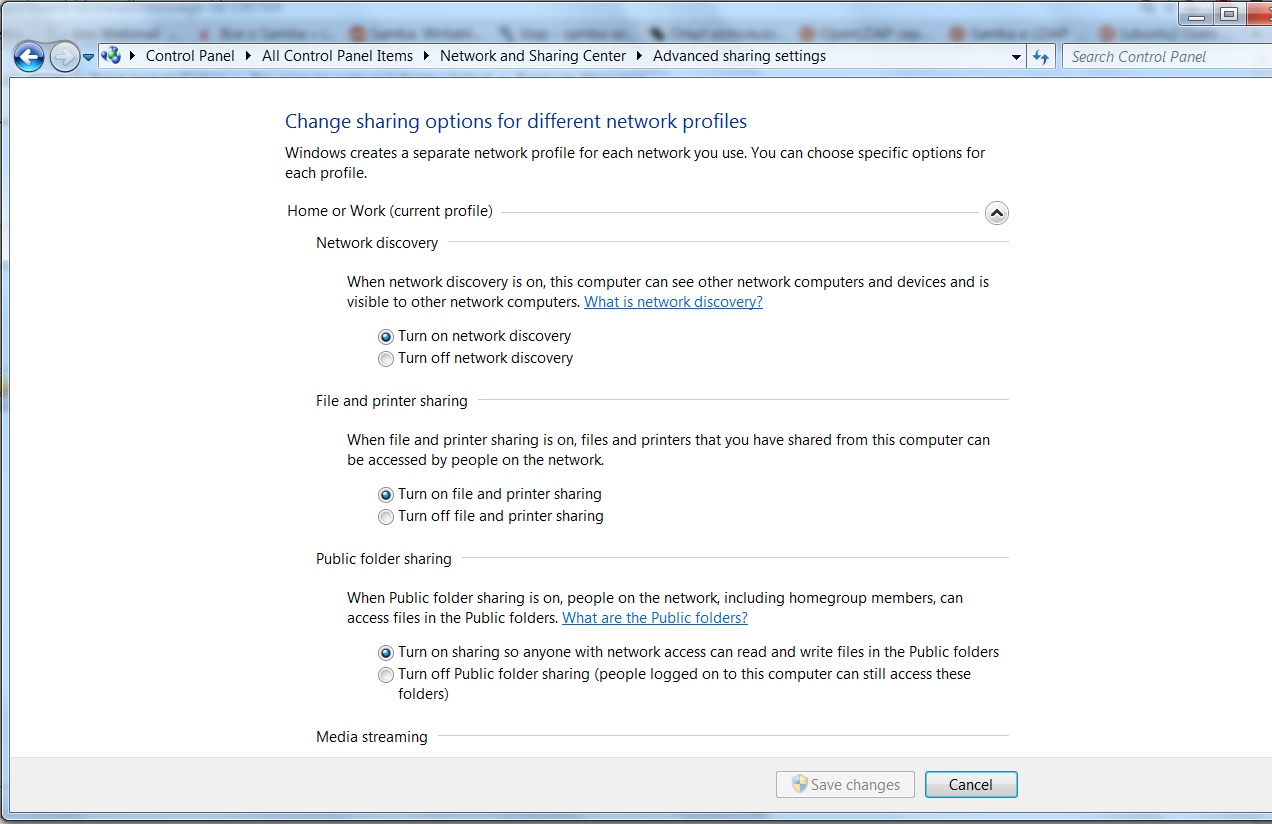Select Turn off file and printer sharing
Viewport: 1272px width, 824px height.
(x=386, y=517)
